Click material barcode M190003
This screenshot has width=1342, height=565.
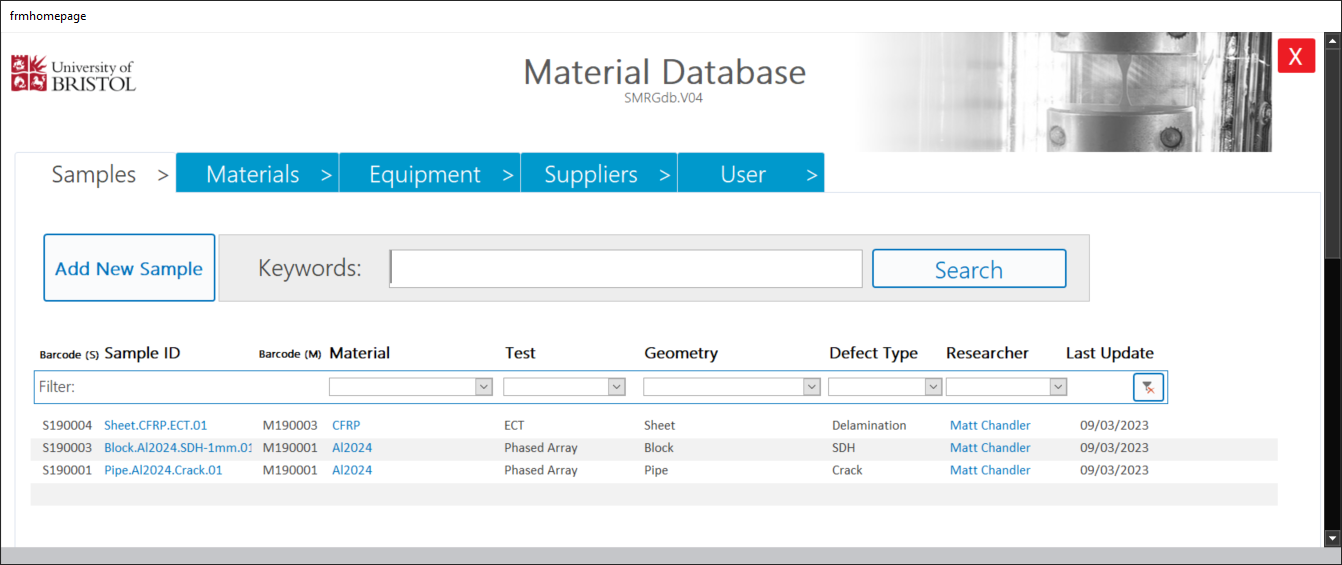[x=290, y=425]
